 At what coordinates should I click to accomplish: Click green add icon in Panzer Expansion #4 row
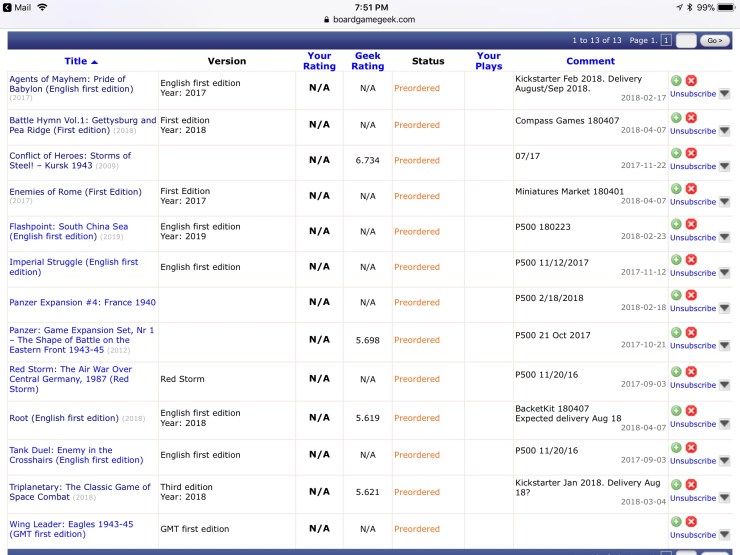tap(676, 295)
